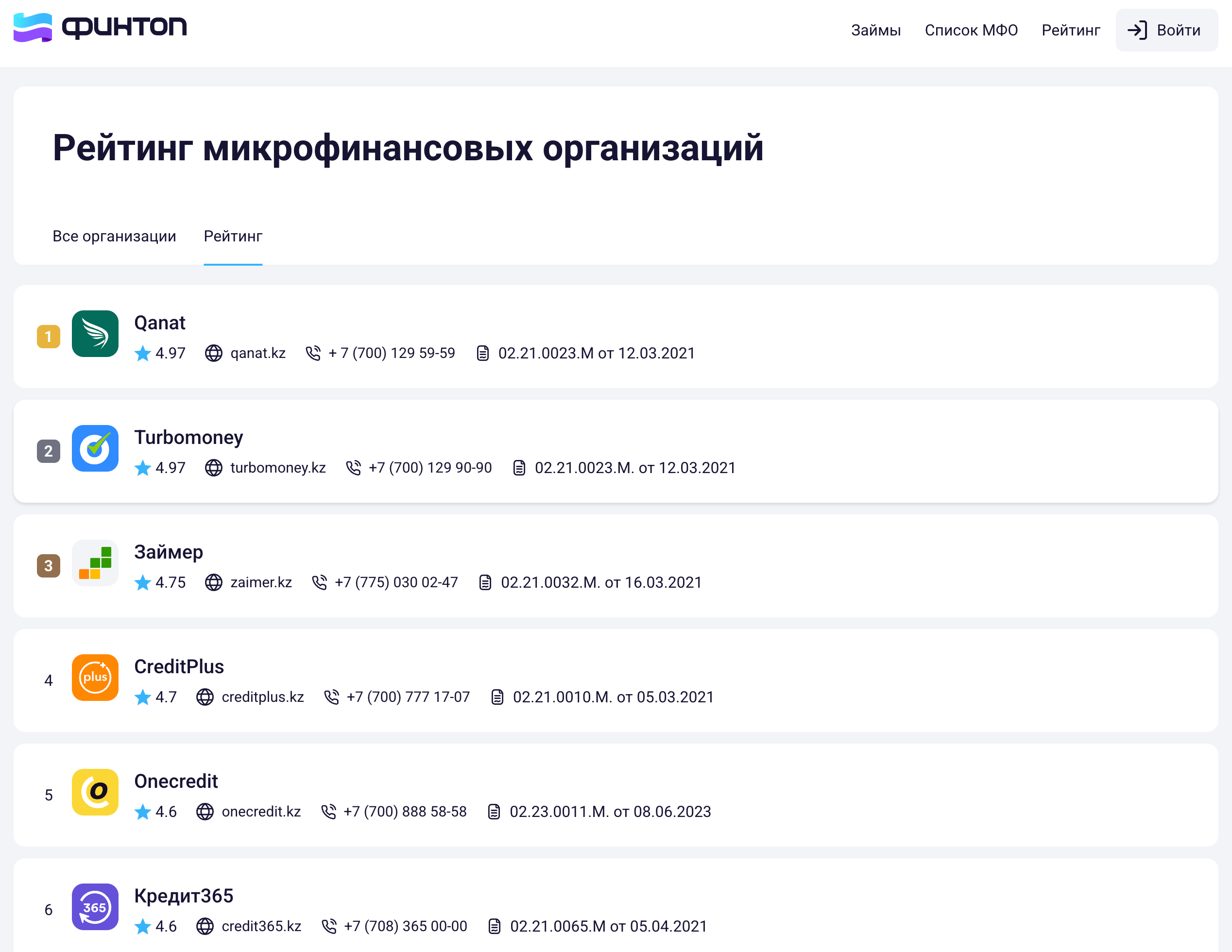Open Займы in the top navigation
The width and height of the screenshot is (1232, 952).
[x=875, y=30]
